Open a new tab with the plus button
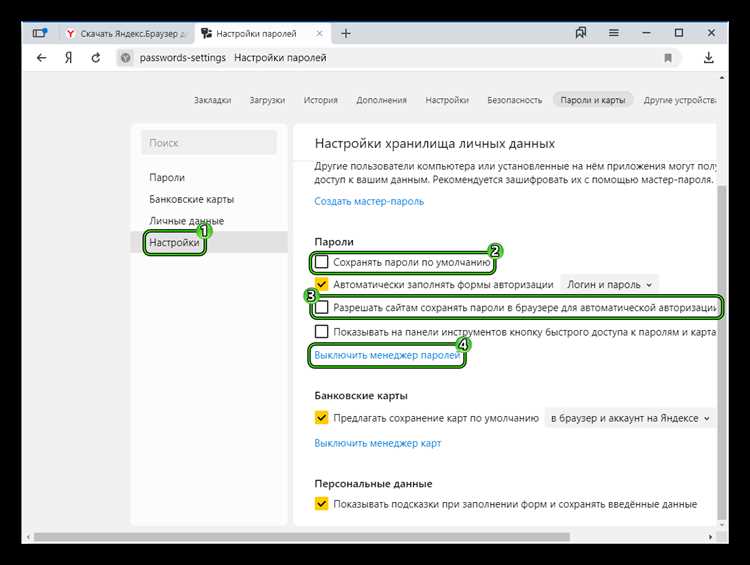The width and height of the screenshot is (750, 565). point(346,33)
